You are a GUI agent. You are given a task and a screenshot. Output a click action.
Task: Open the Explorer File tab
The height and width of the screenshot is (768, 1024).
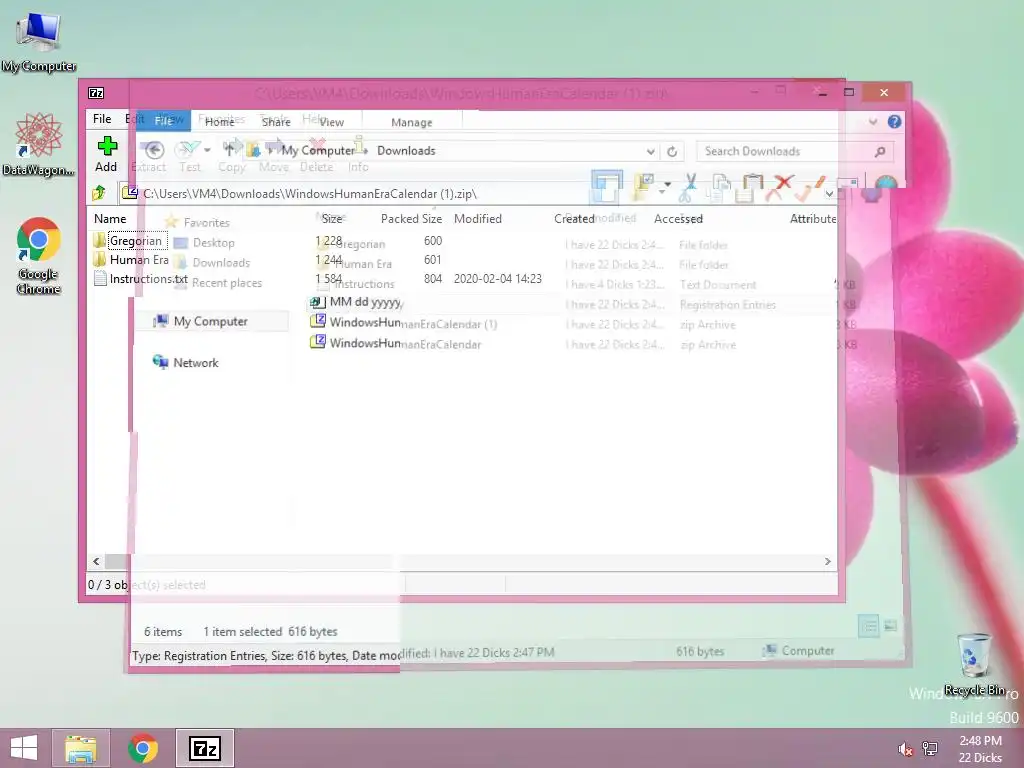pyautogui.click(x=163, y=121)
